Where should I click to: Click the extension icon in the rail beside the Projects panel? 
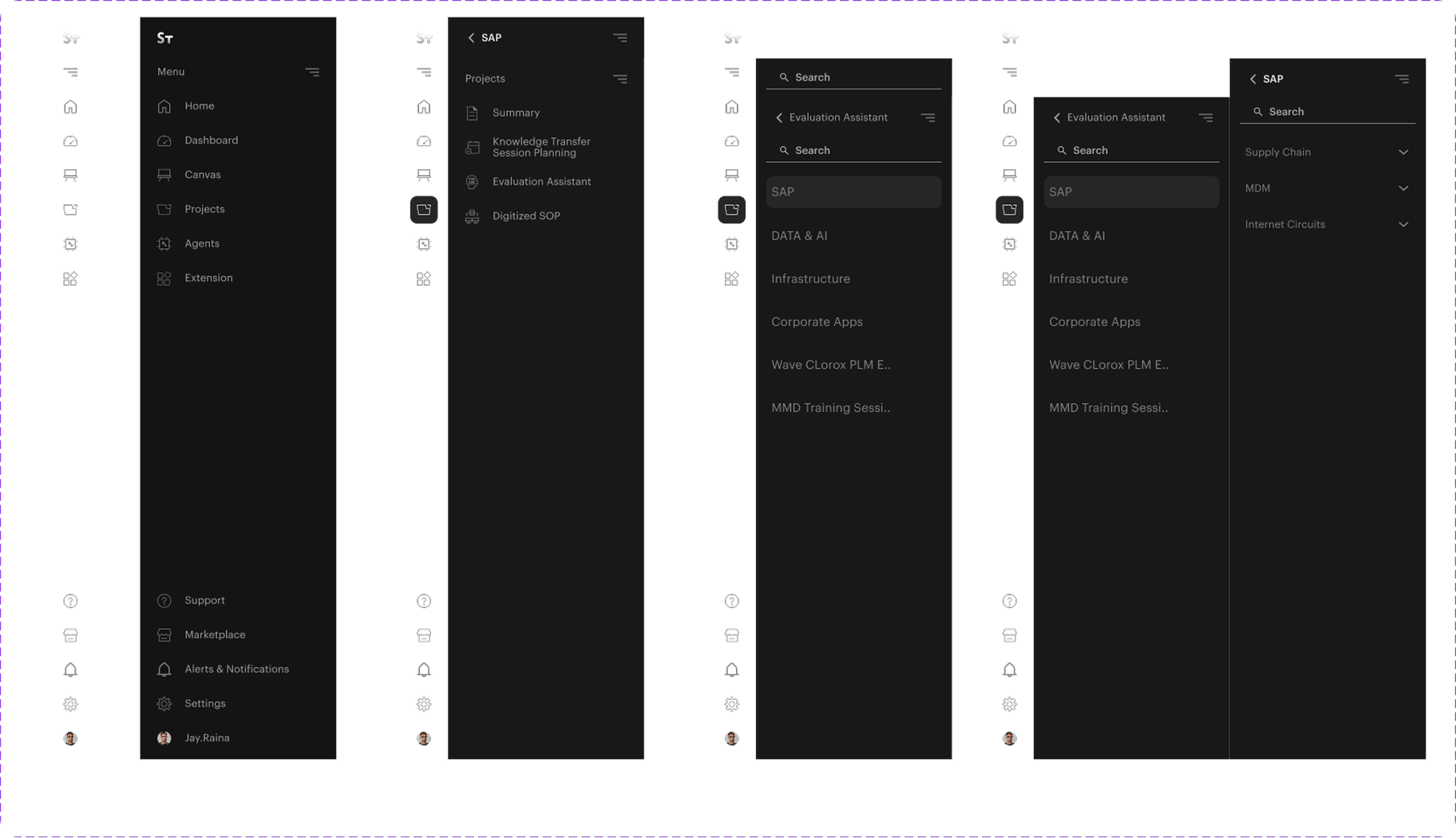[x=424, y=279]
